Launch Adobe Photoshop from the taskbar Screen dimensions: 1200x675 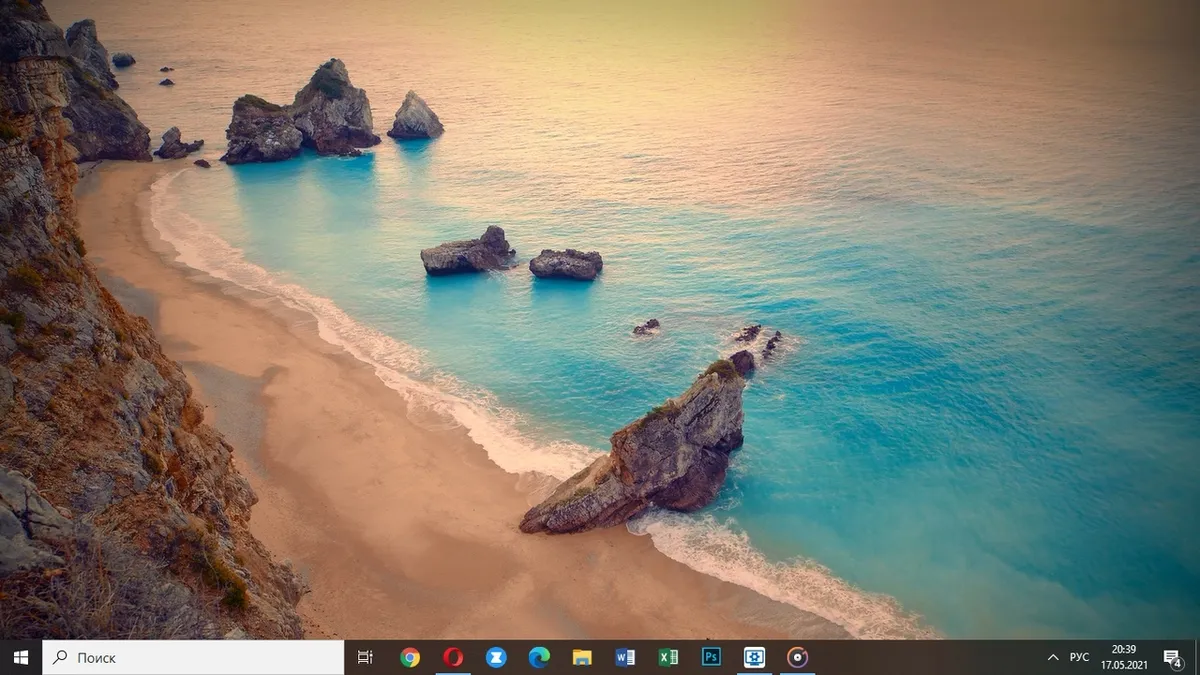[711, 657]
